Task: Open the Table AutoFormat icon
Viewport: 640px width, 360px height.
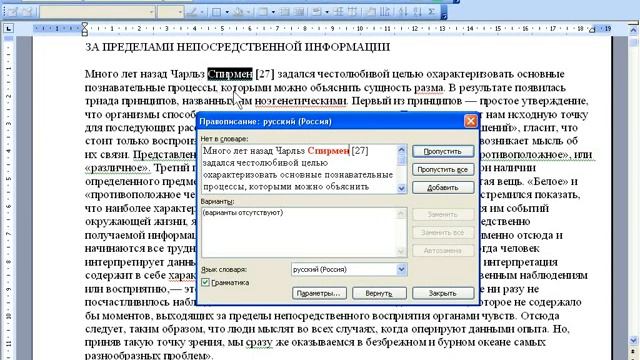Action: [x=371, y=12]
